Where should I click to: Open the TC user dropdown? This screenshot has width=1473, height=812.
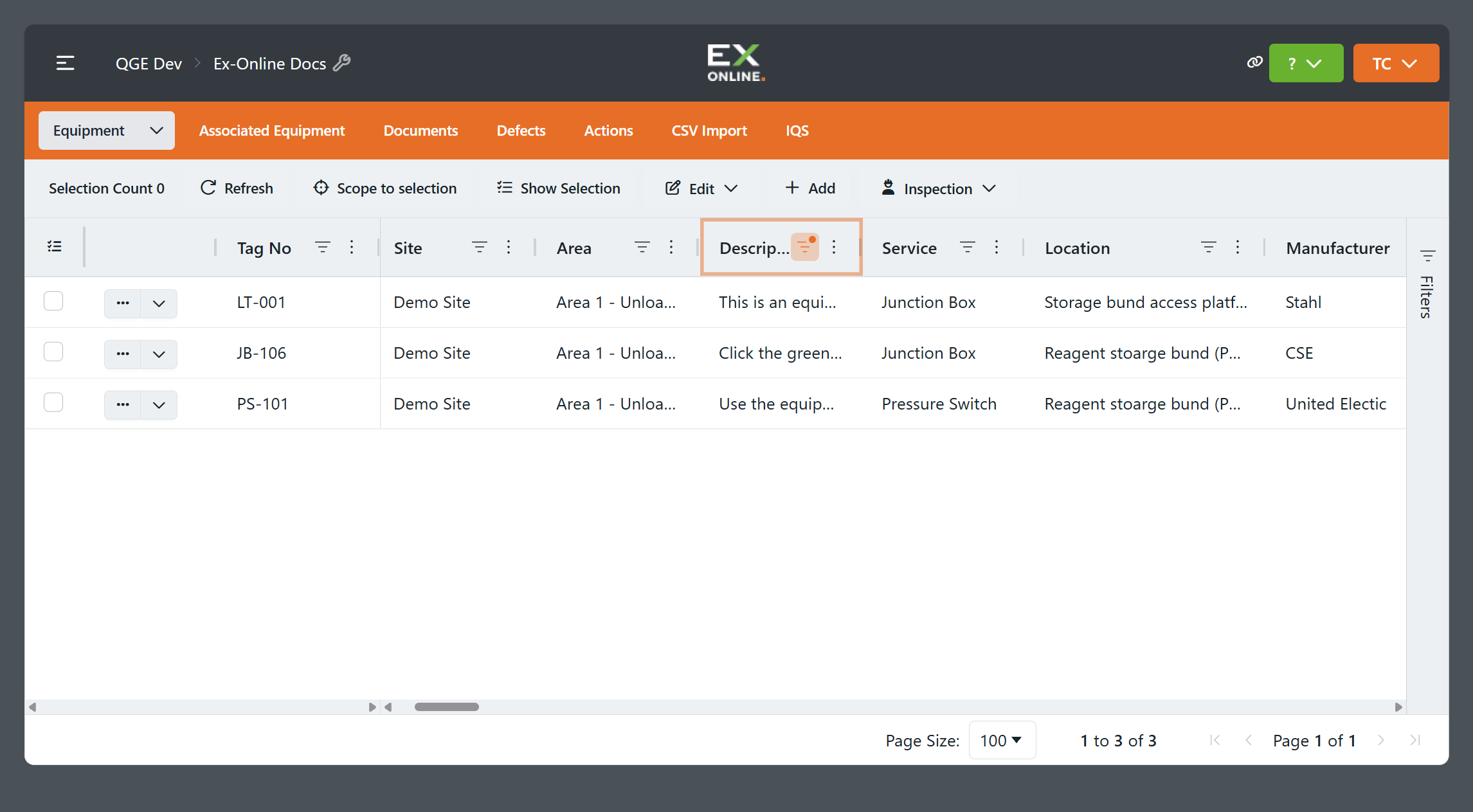[x=1396, y=63]
